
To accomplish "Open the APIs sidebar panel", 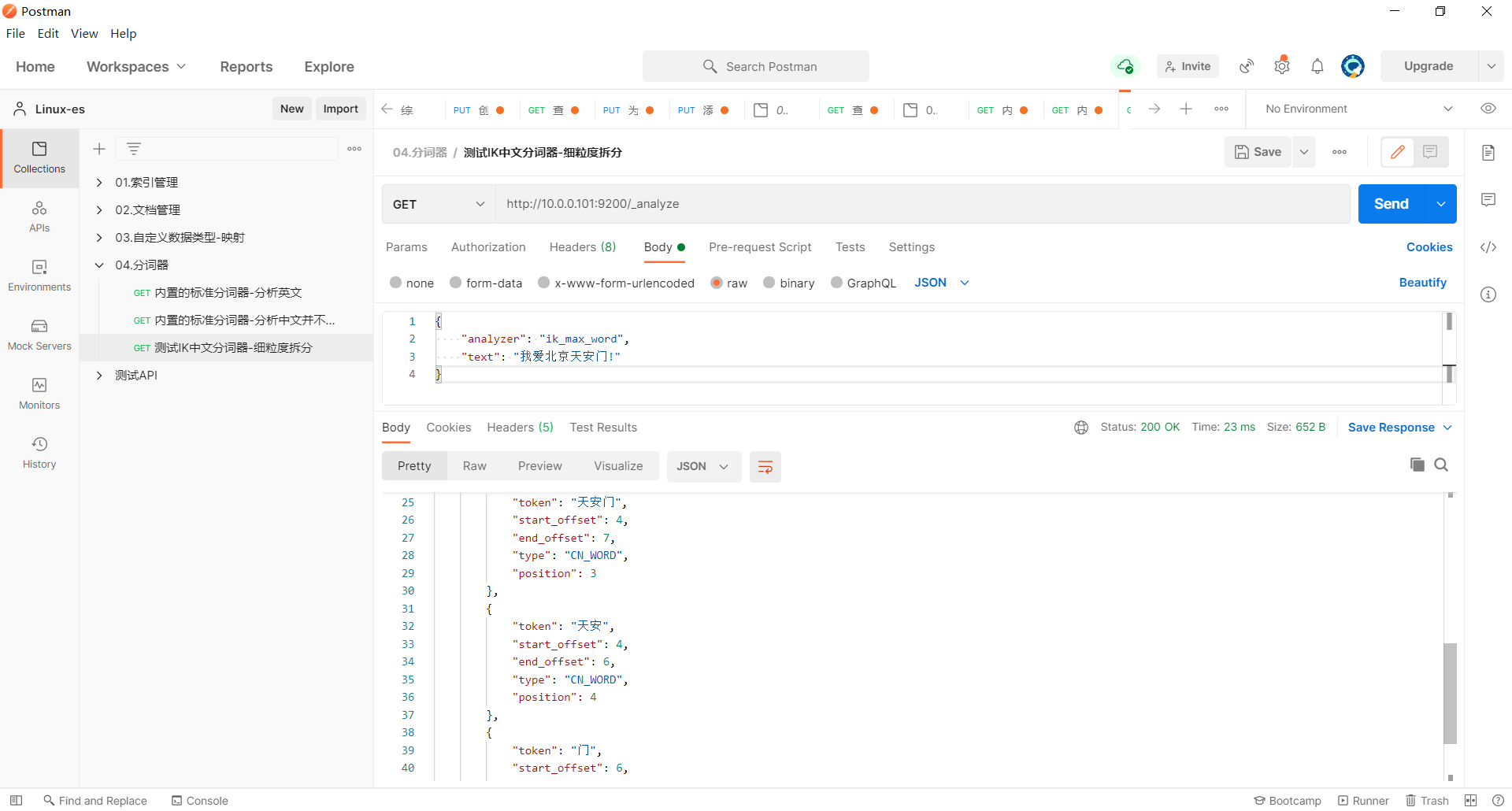I will click(39, 217).
